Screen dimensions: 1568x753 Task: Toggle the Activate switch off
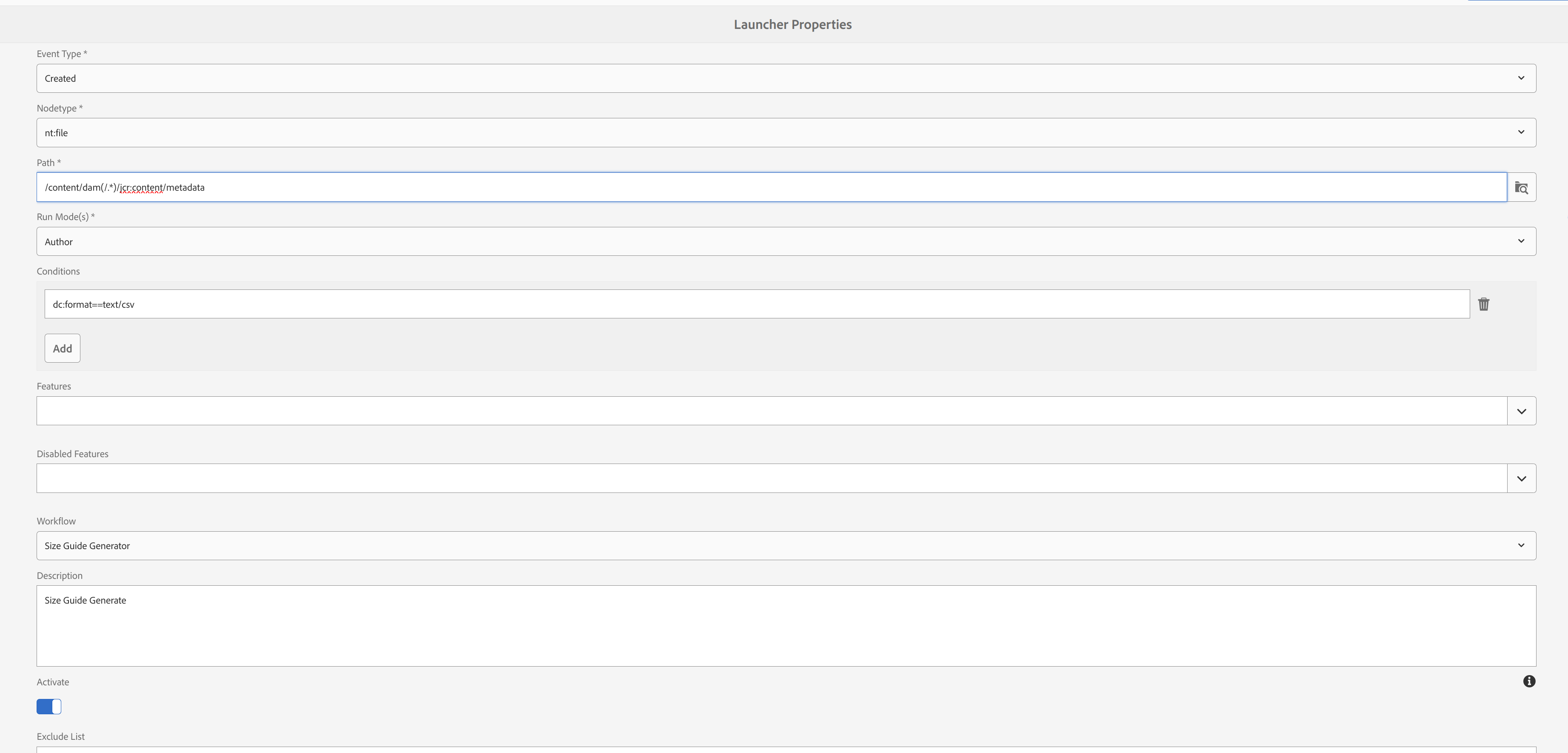(48, 706)
